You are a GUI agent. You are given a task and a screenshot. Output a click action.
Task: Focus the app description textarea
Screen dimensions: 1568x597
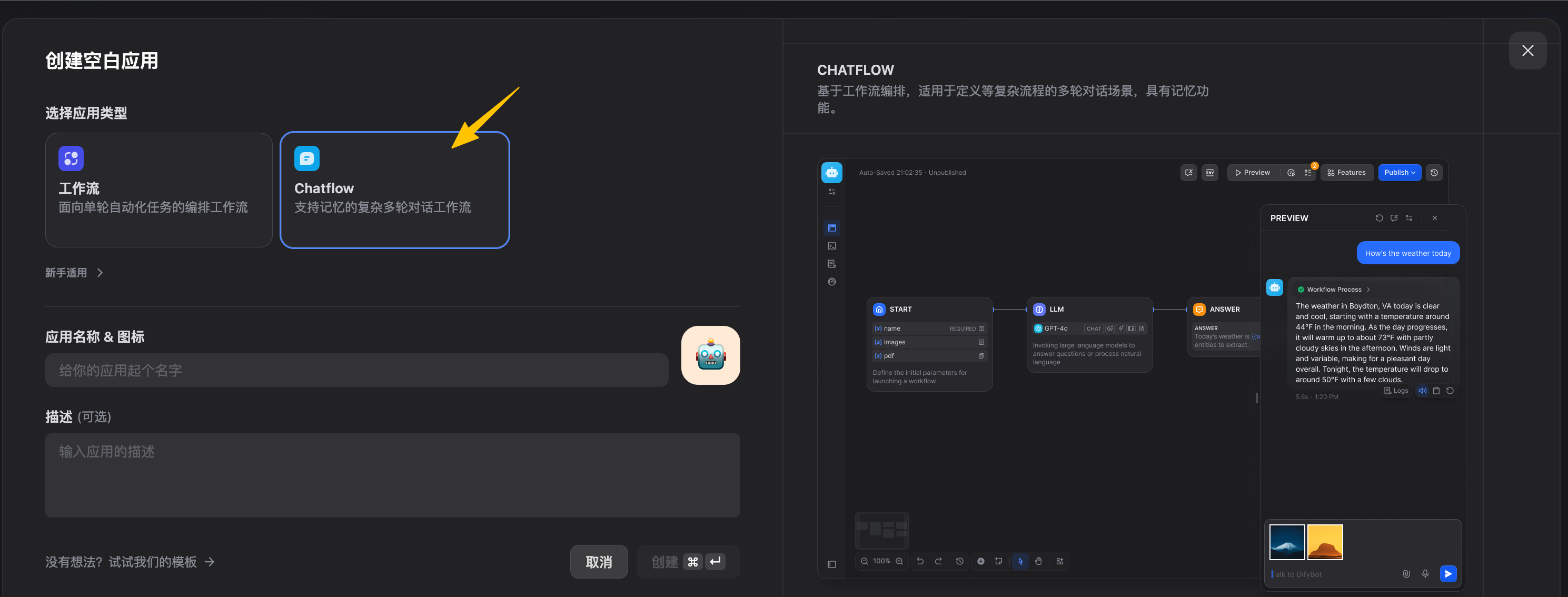pyautogui.click(x=392, y=475)
